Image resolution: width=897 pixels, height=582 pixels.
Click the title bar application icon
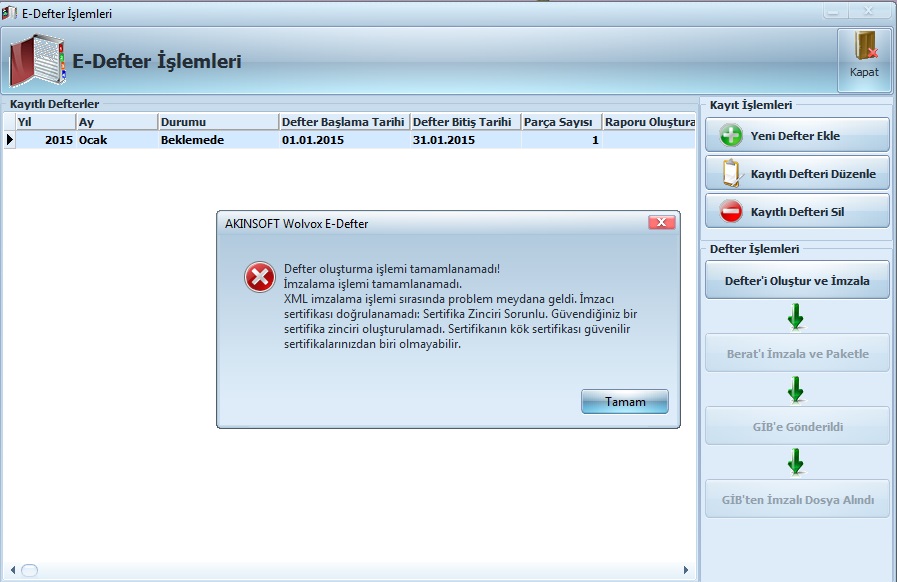[x=9, y=13]
